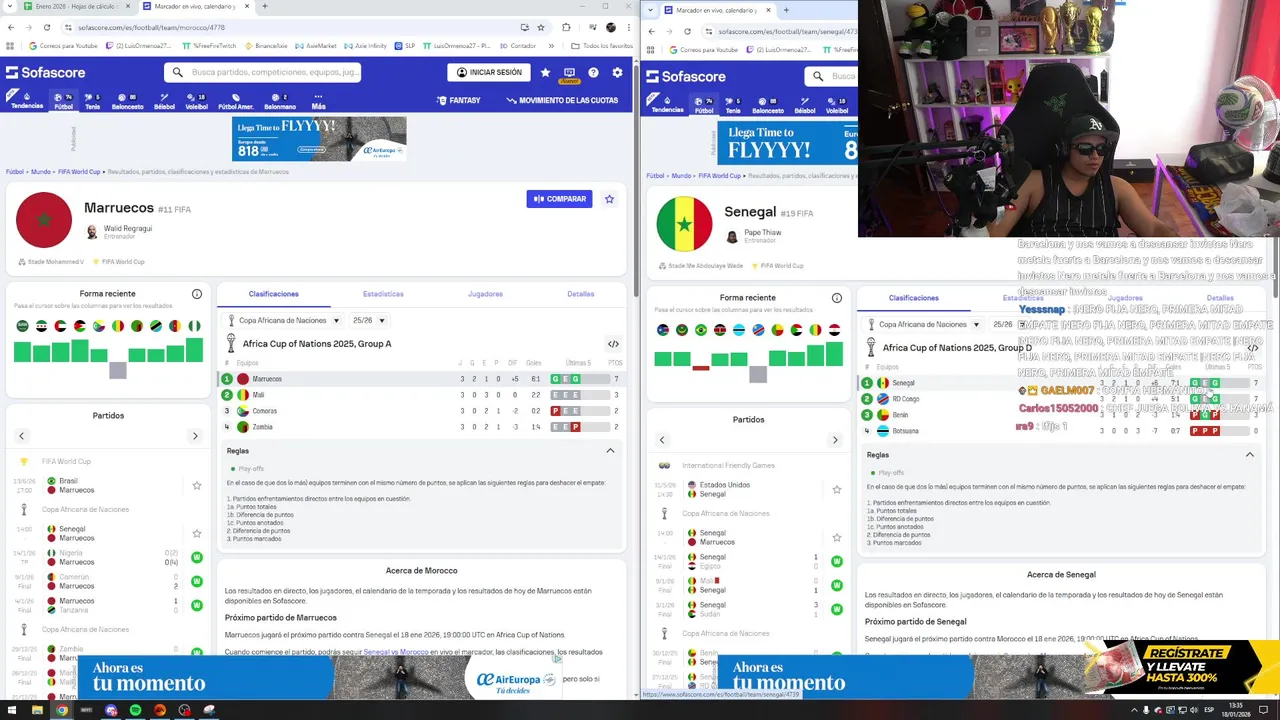Bookmark this page with address bar star

(542, 27)
